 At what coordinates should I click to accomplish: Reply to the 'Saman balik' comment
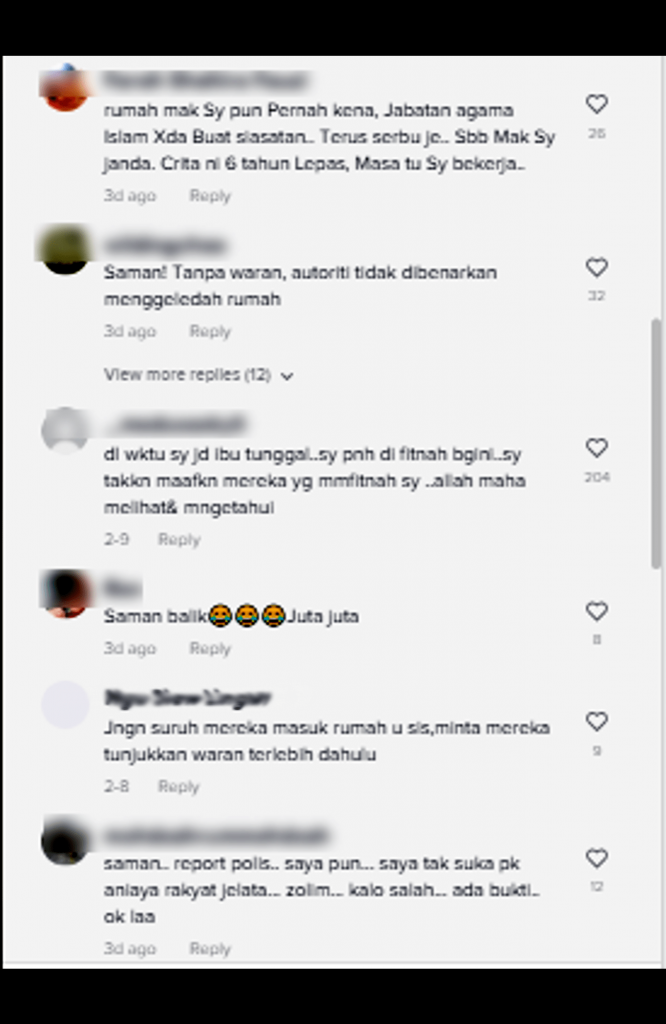210,648
